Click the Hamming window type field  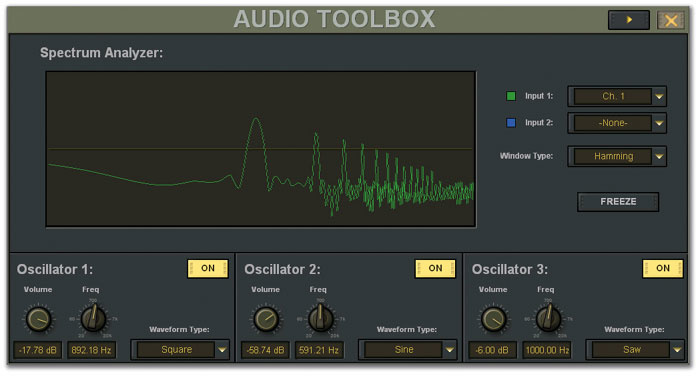(x=613, y=157)
